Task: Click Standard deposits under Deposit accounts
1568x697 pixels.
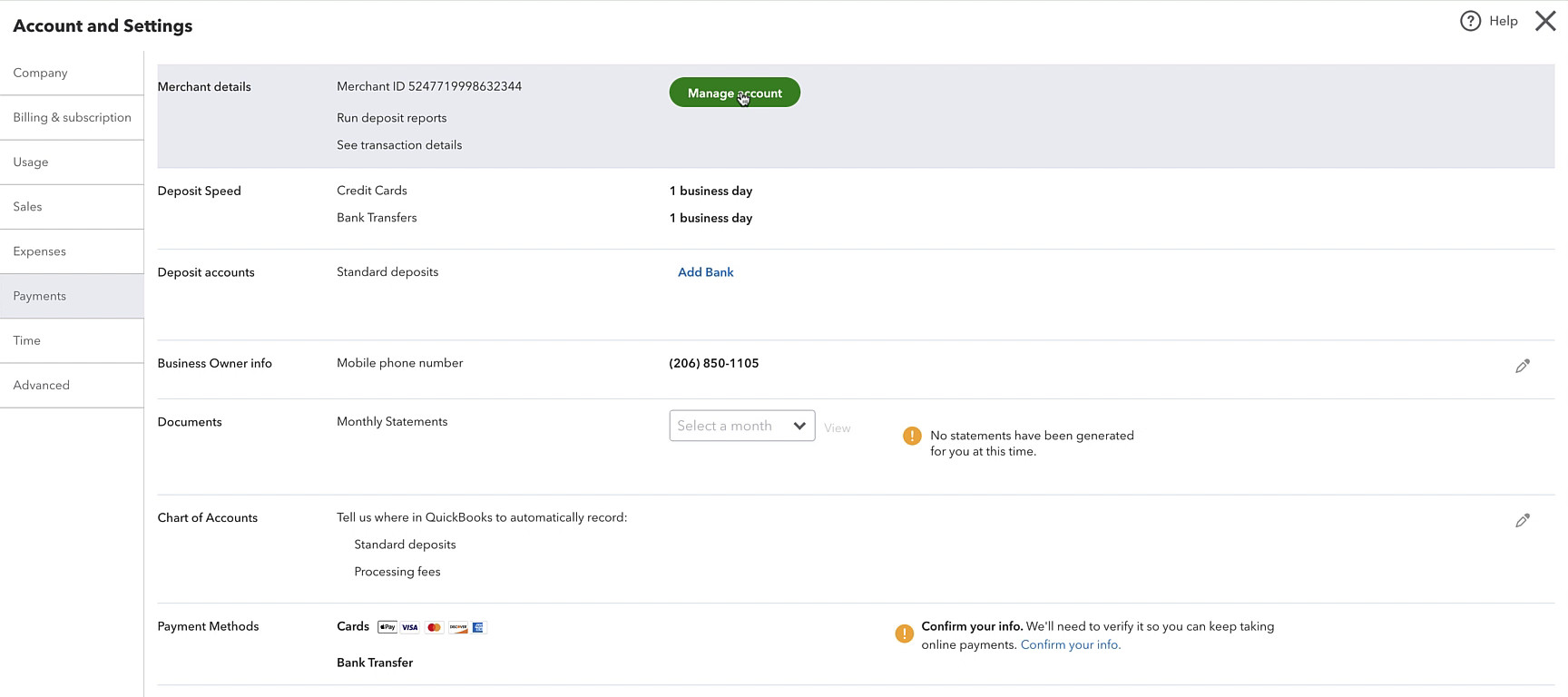Action: tap(387, 272)
